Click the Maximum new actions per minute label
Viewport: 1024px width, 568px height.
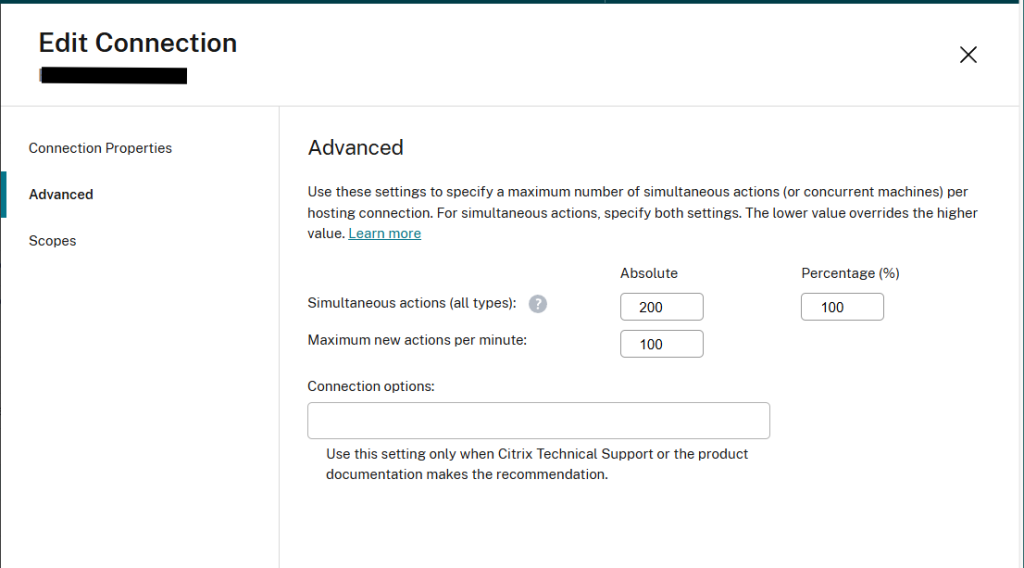[417, 340]
